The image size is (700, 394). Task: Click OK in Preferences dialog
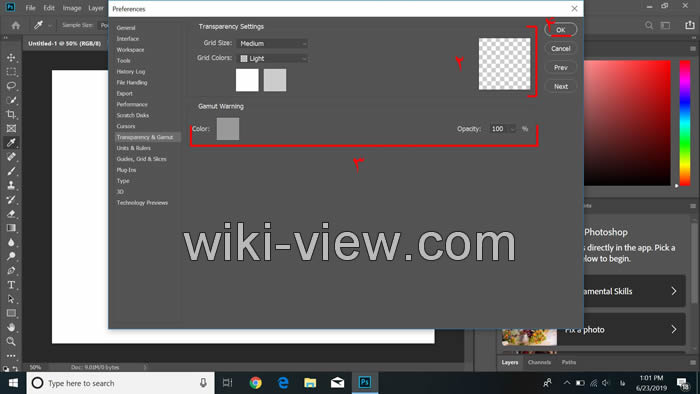click(x=561, y=29)
